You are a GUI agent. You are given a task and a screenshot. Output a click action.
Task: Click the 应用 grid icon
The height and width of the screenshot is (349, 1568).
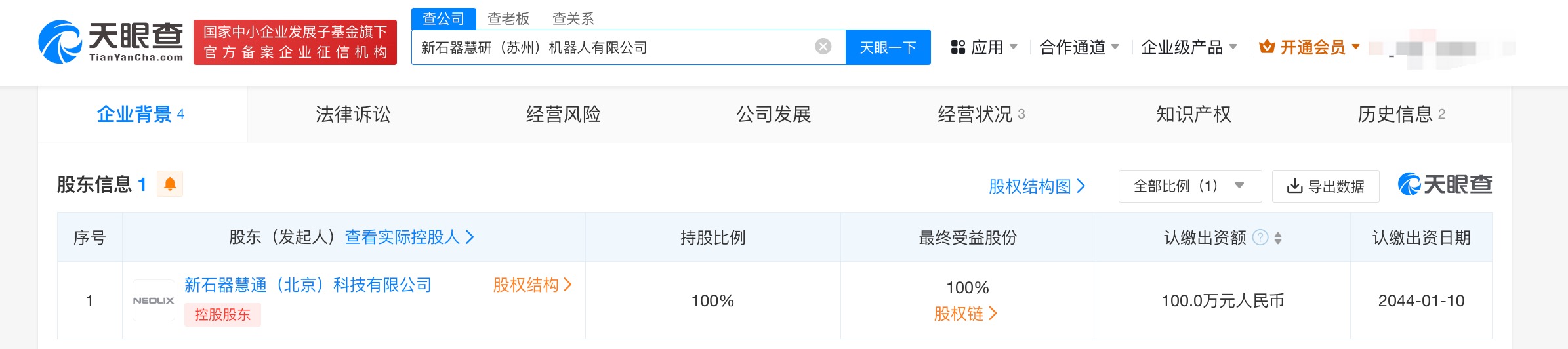pos(958,47)
